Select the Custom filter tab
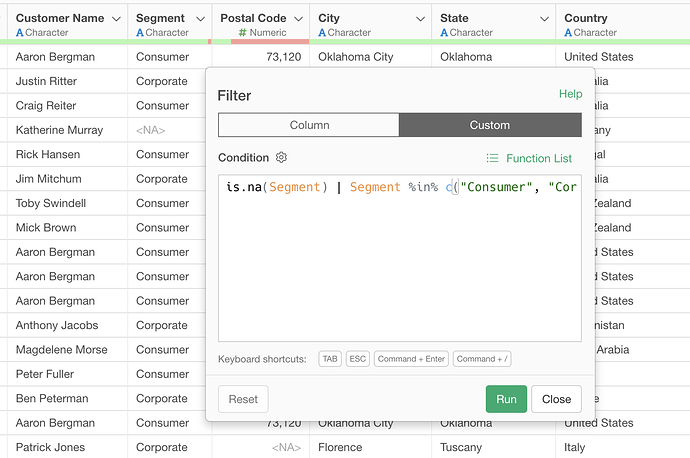This screenshot has height=458, width=690. [489, 125]
